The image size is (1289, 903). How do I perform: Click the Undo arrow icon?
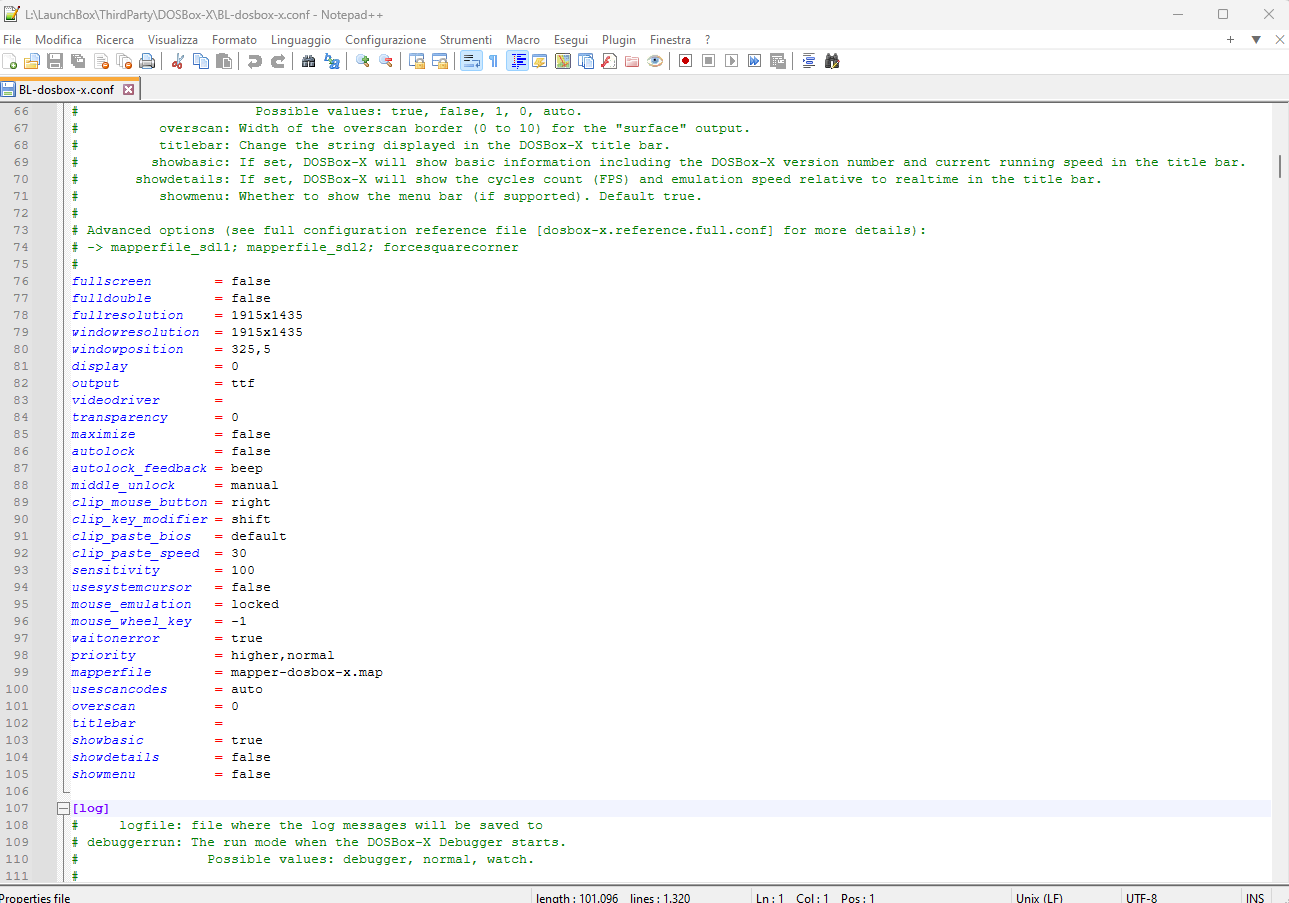tap(255, 61)
